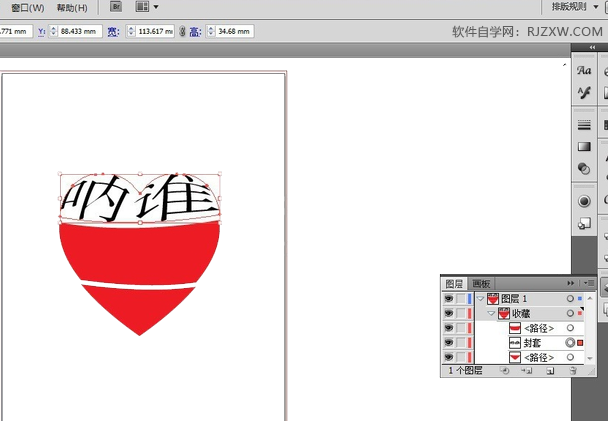This screenshot has width=608, height=421.
Task: Click create new sublayer icon
Action: click(527, 371)
